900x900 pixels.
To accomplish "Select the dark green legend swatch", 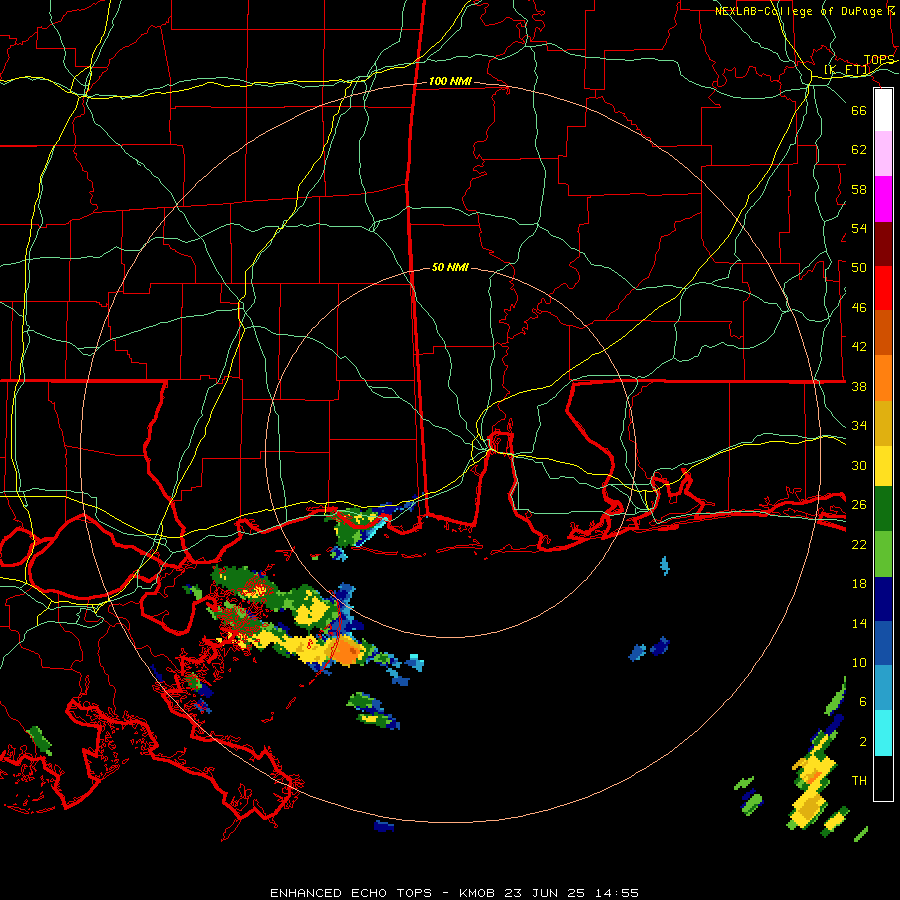I will point(883,509).
